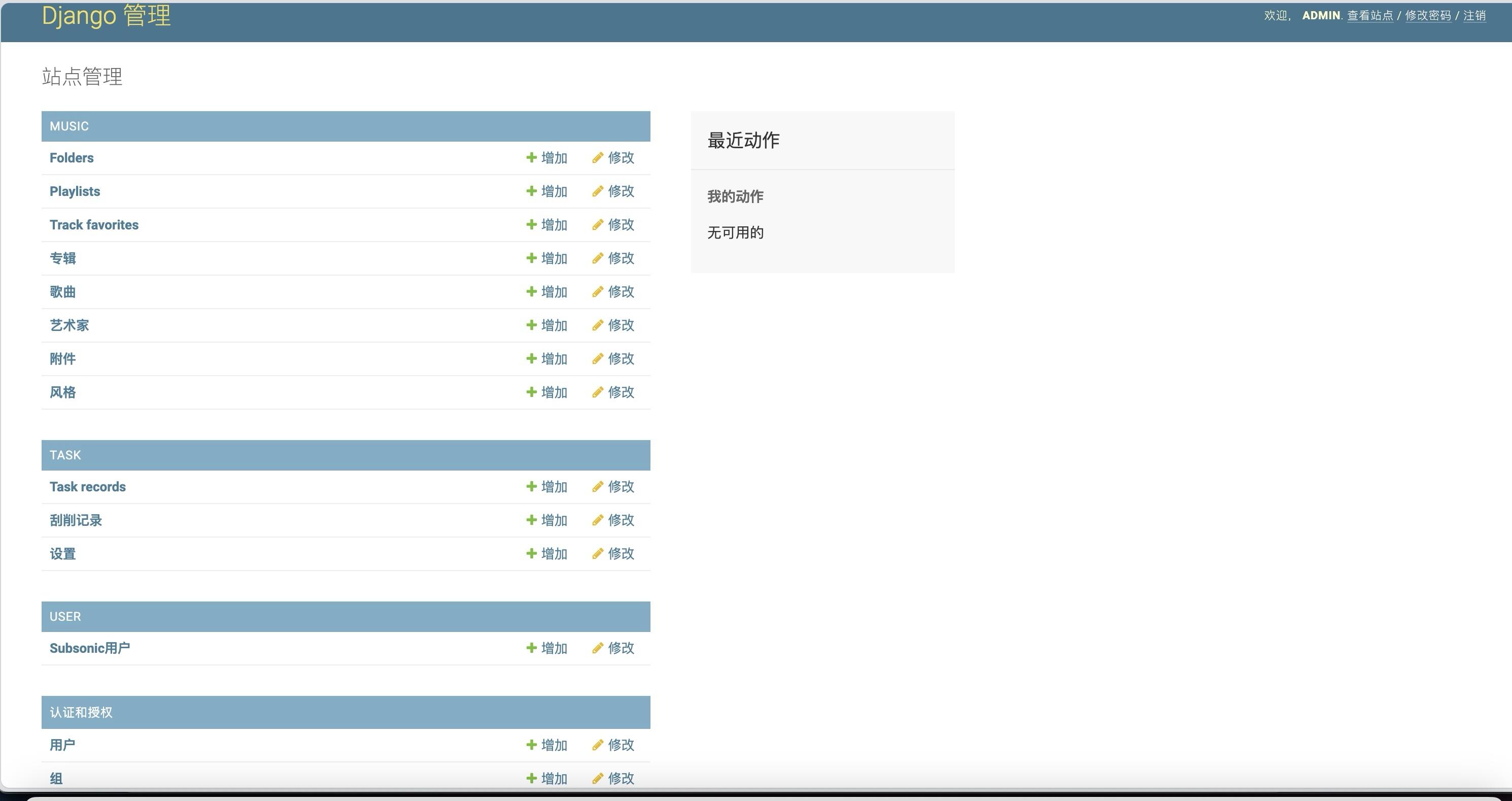This screenshot has height=801, width=1512.
Task: Click the pencil icon for Track favorites
Action: pos(598,224)
